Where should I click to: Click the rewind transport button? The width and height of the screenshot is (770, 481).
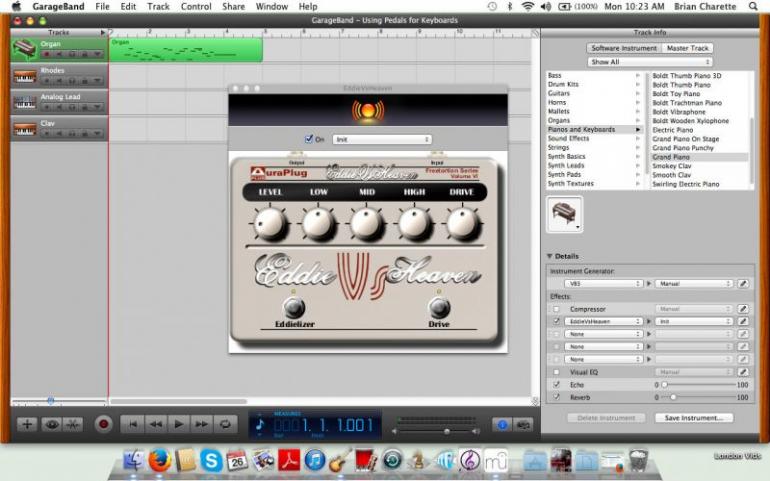tap(156, 424)
